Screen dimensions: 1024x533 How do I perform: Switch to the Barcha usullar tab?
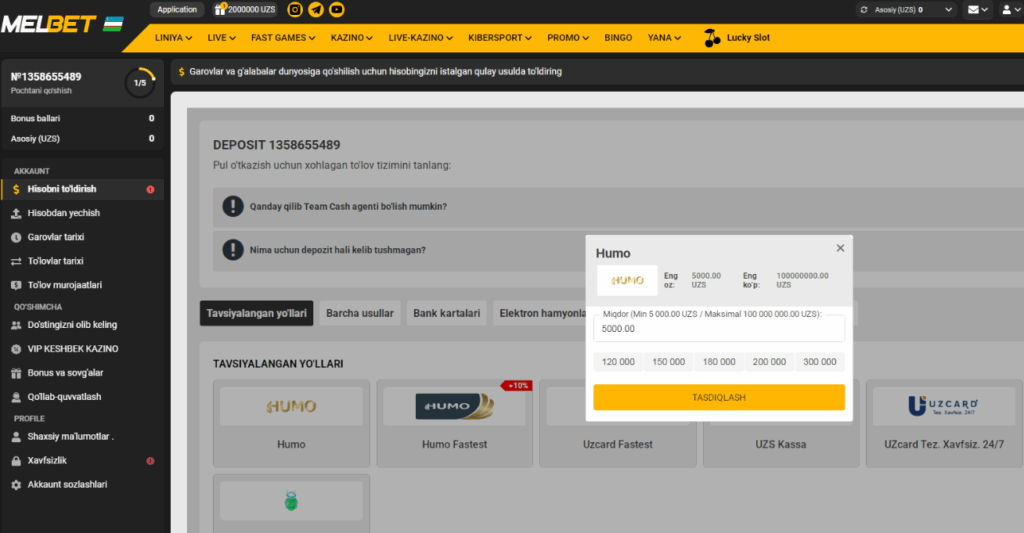tap(360, 313)
